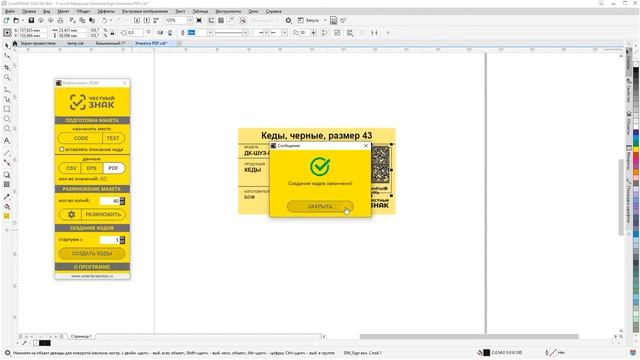The width and height of the screenshot is (640, 360).
Task: Click the Mirror horizontally icon
Action: coord(160,33)
